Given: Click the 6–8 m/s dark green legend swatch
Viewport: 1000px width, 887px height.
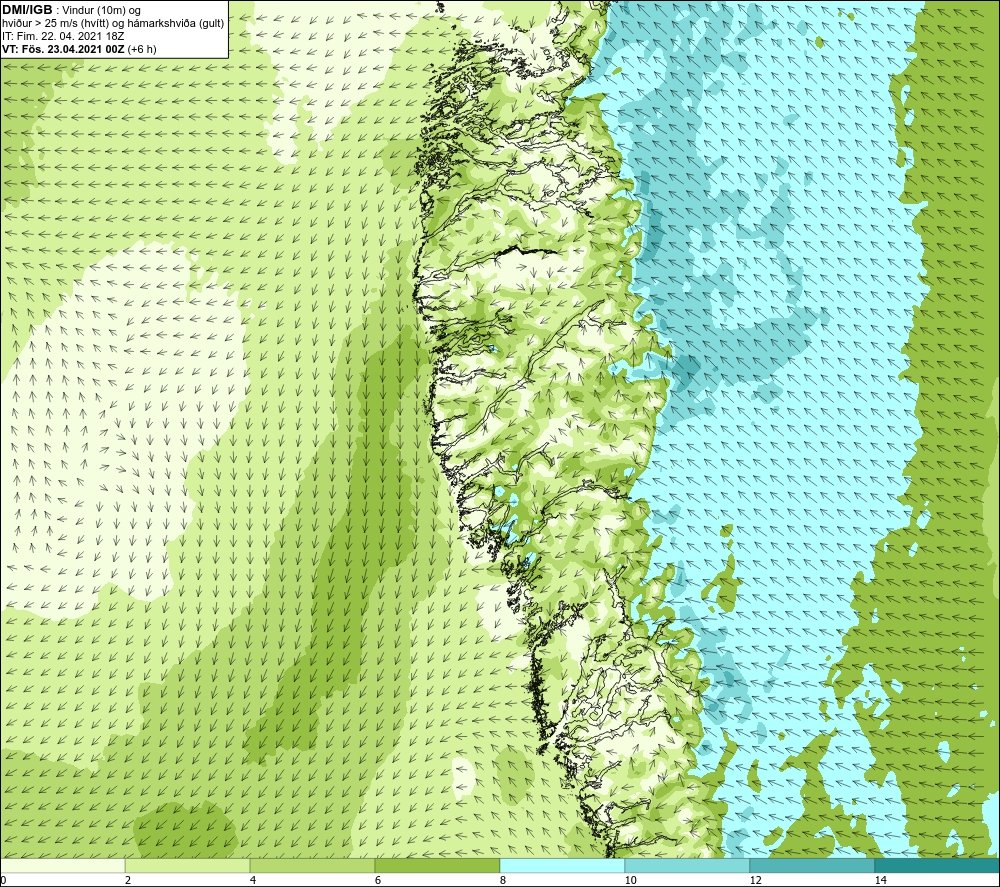Looking at the screenshot, I should click(438, 866).
